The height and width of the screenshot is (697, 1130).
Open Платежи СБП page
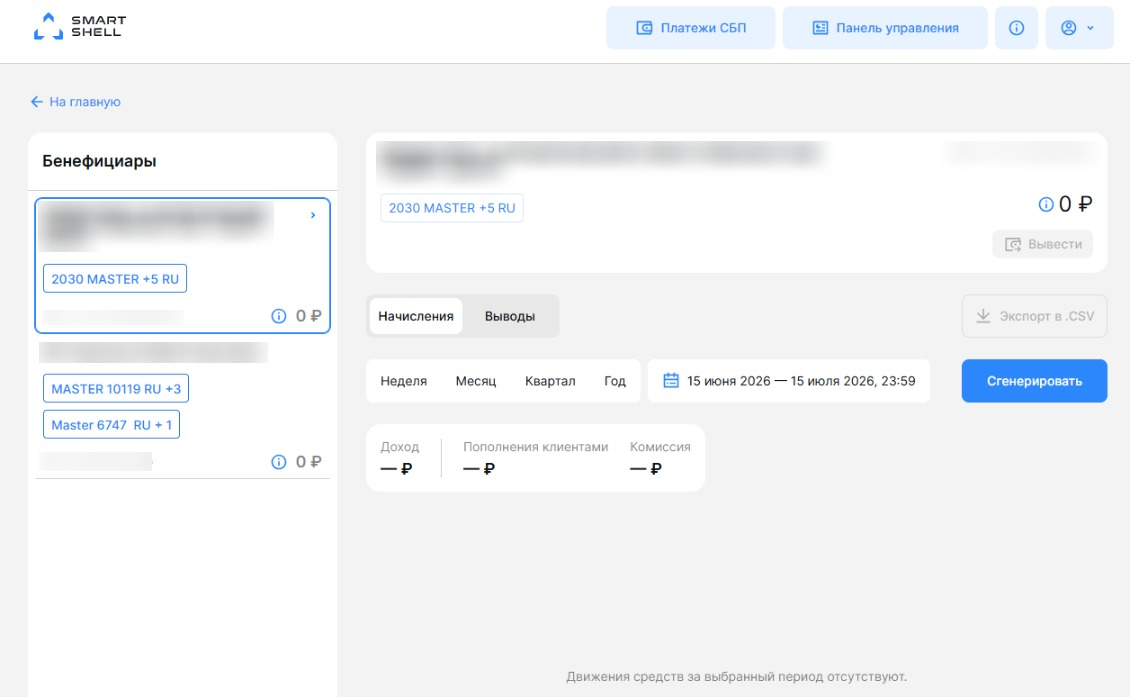690,28
